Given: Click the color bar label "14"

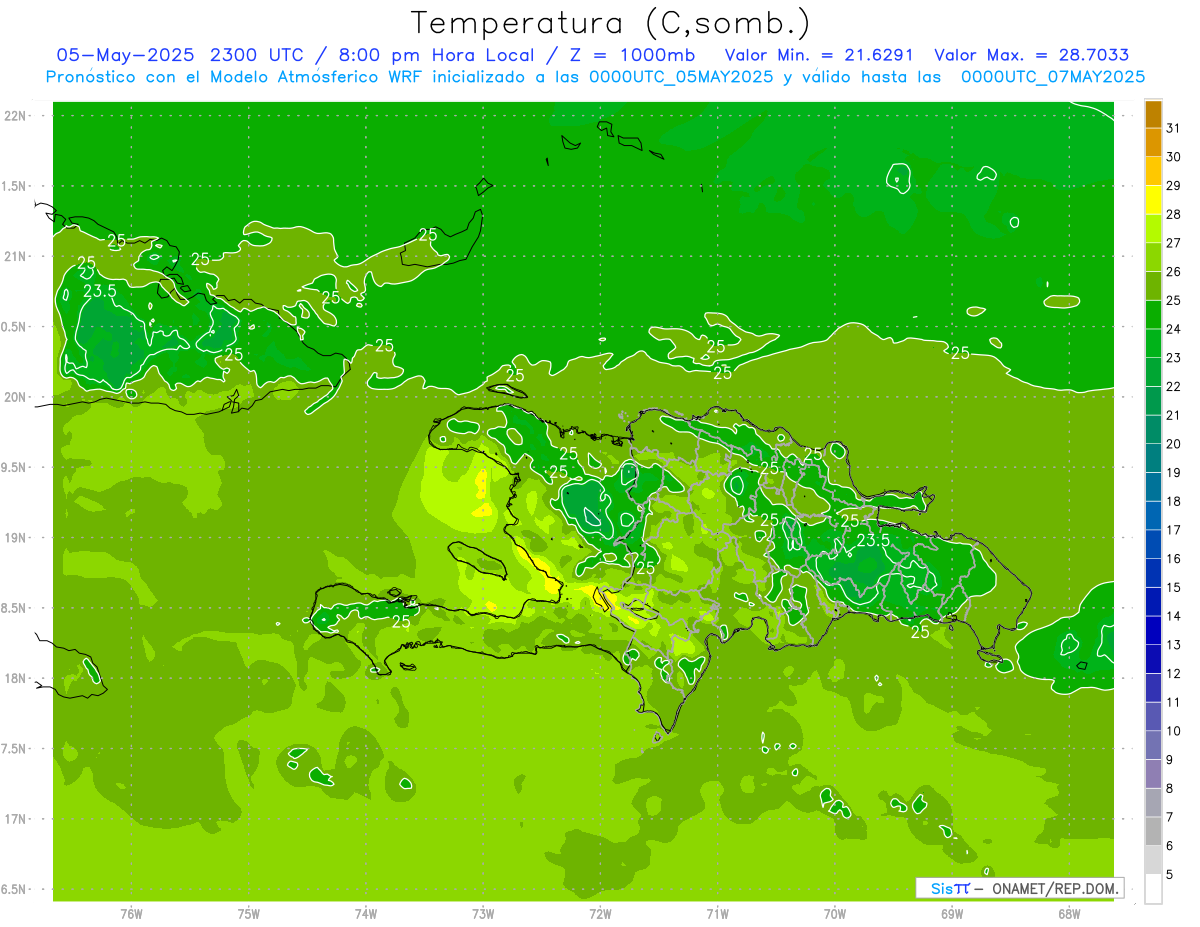Looking at the screenshot, I should point(1174,616).
